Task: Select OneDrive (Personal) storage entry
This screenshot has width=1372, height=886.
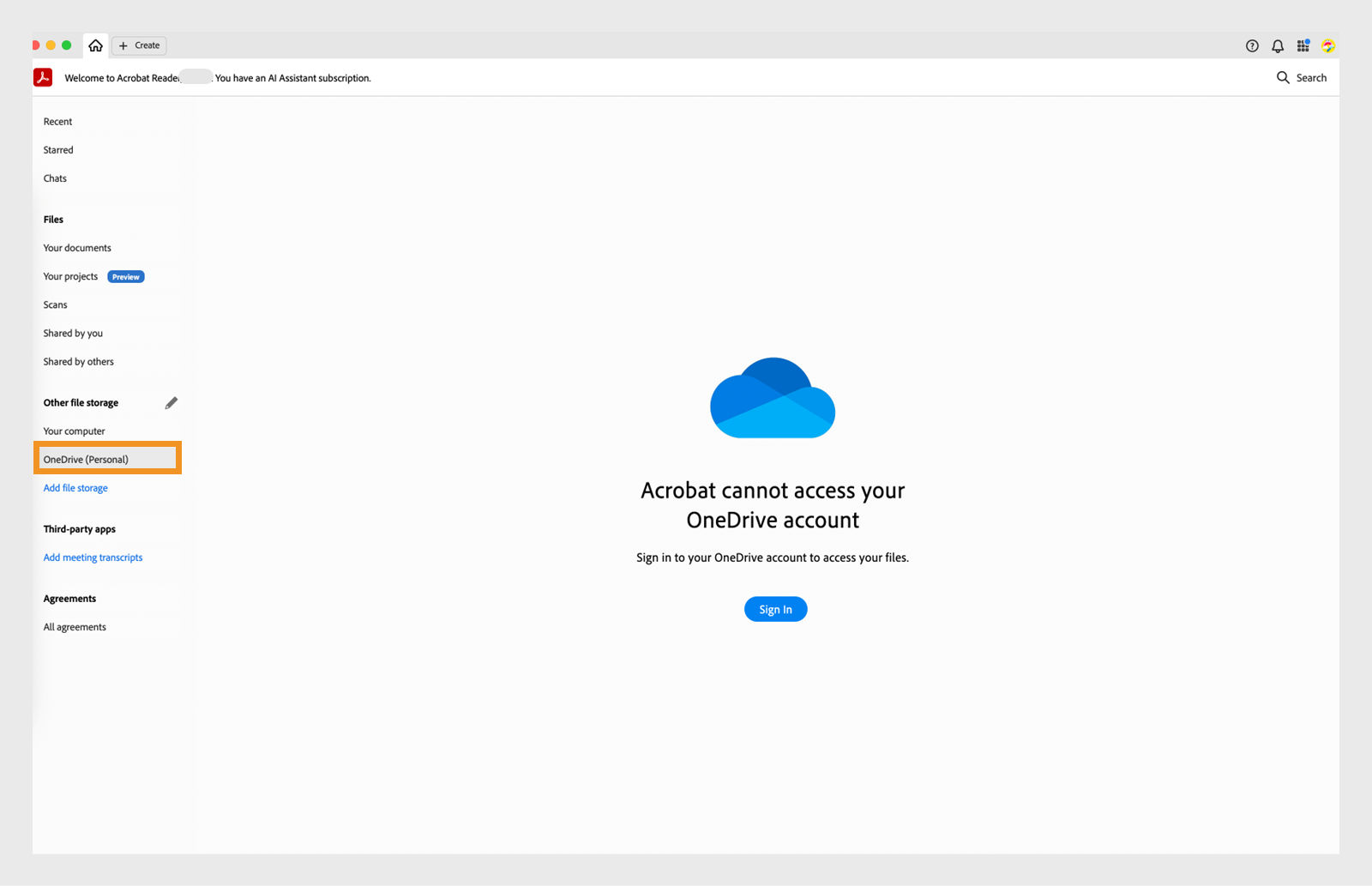Action: coord(87,459)
